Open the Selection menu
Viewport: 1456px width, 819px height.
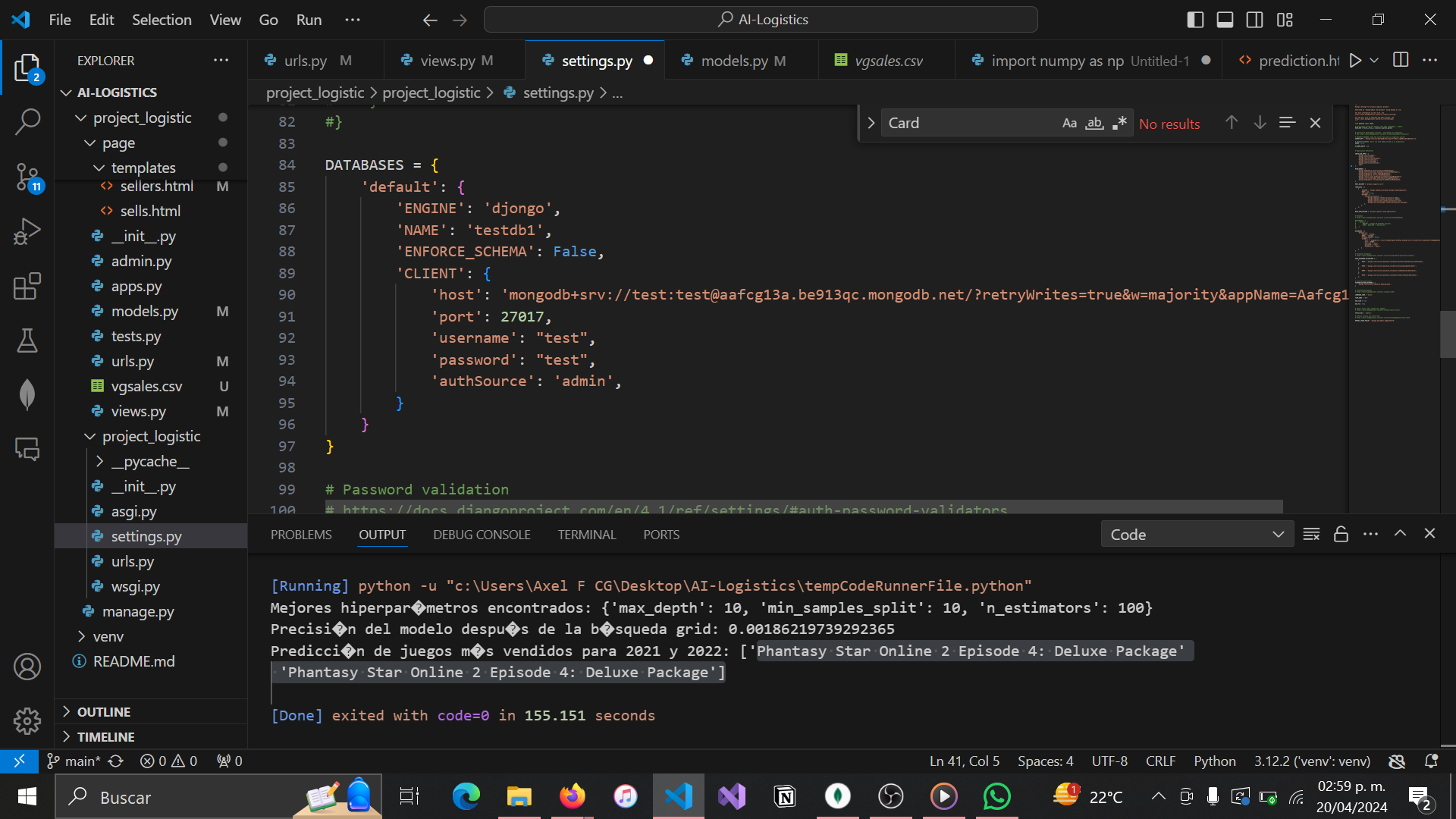click(162, 20)
